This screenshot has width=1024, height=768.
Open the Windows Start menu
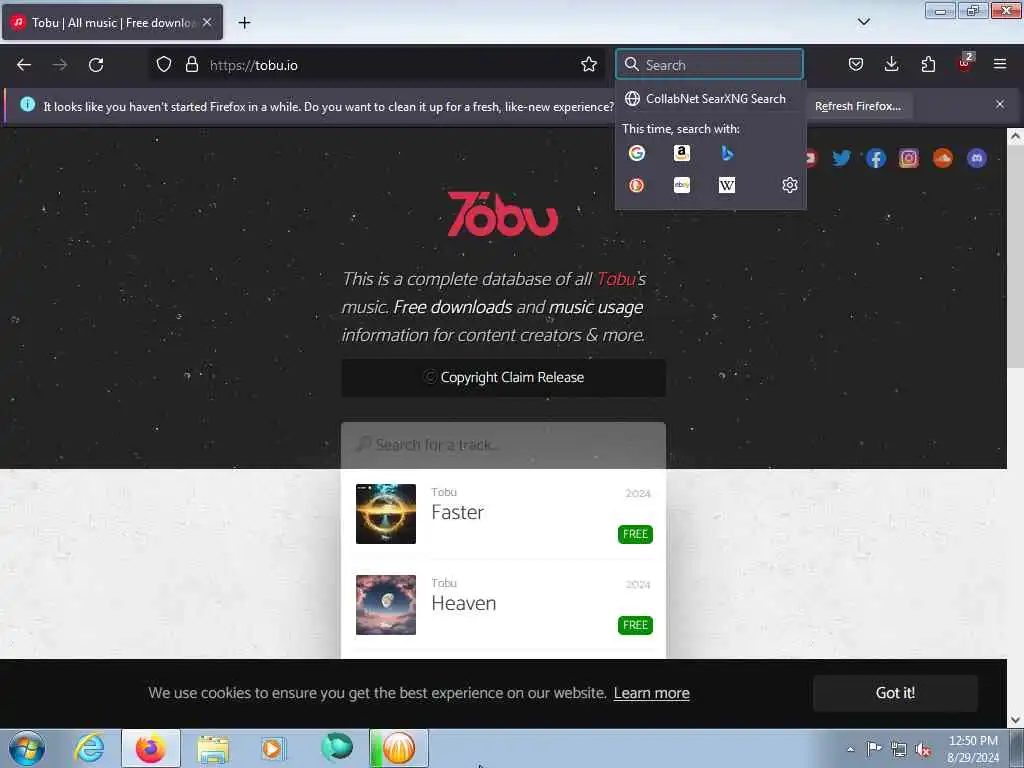[x=27, y=748]
